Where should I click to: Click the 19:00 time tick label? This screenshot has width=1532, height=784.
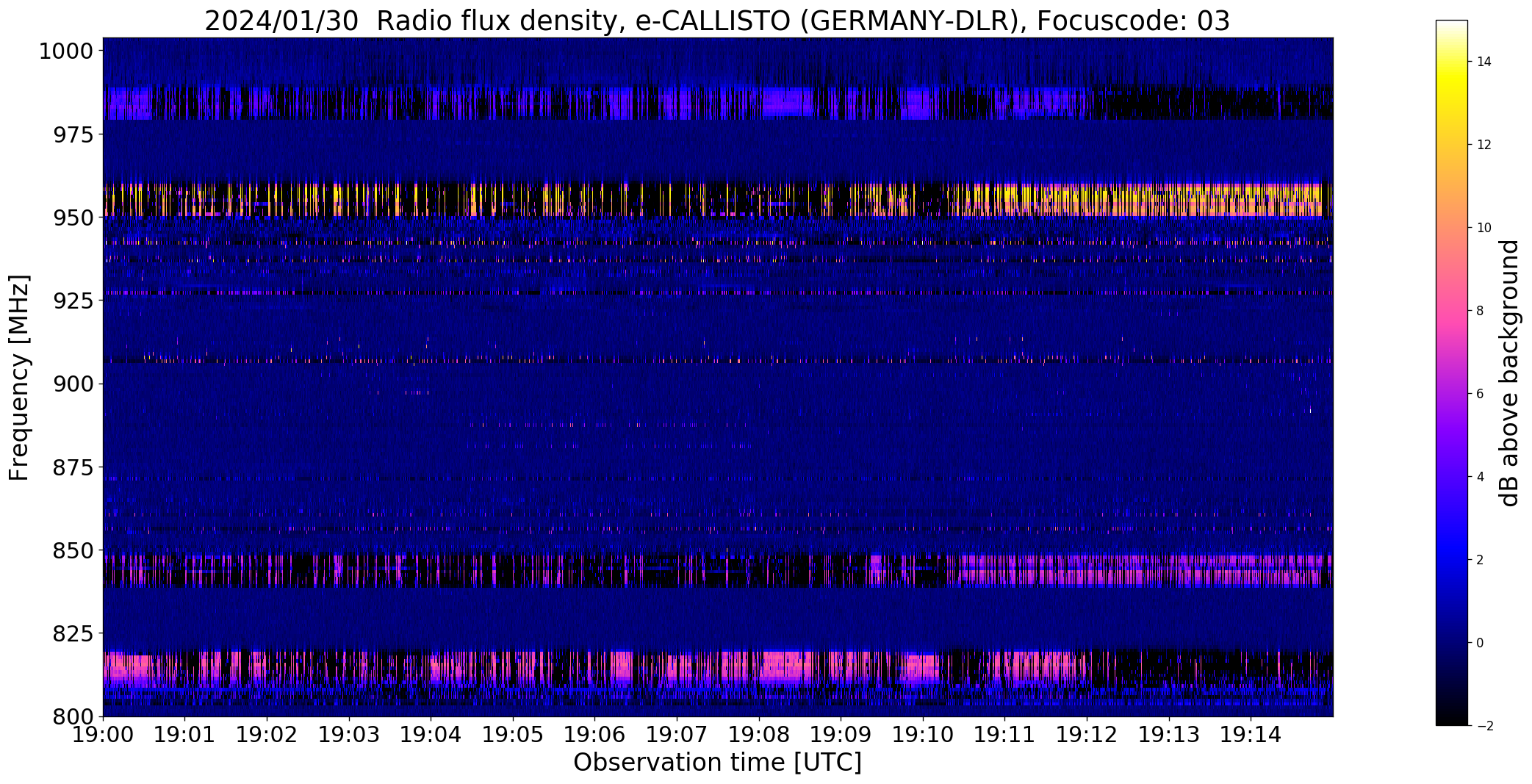[x=103, y=734]
